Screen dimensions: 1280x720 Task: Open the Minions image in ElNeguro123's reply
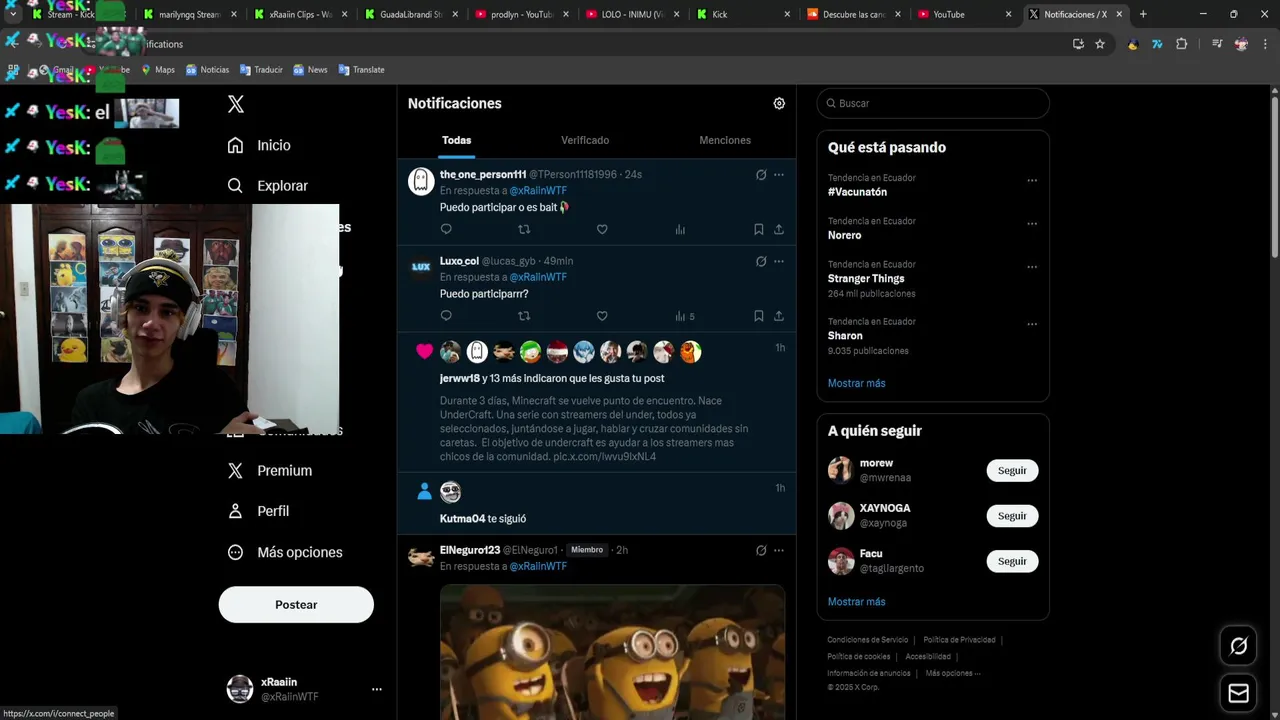click(x=612, y=652)
